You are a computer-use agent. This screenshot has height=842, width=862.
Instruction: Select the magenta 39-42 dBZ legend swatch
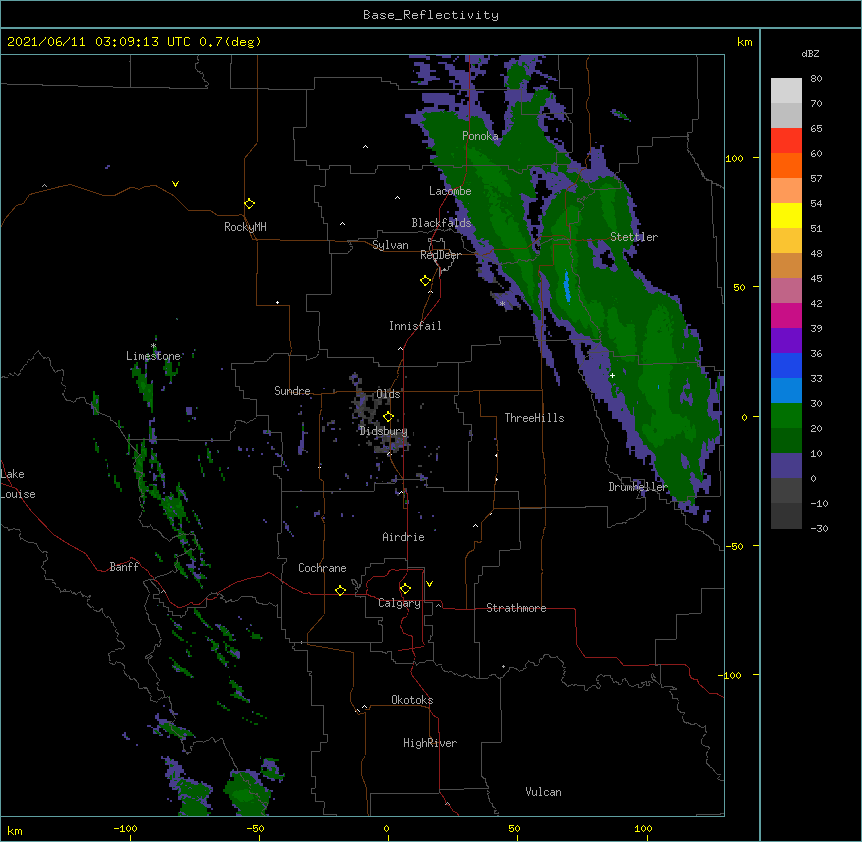(x=786, y=315)
